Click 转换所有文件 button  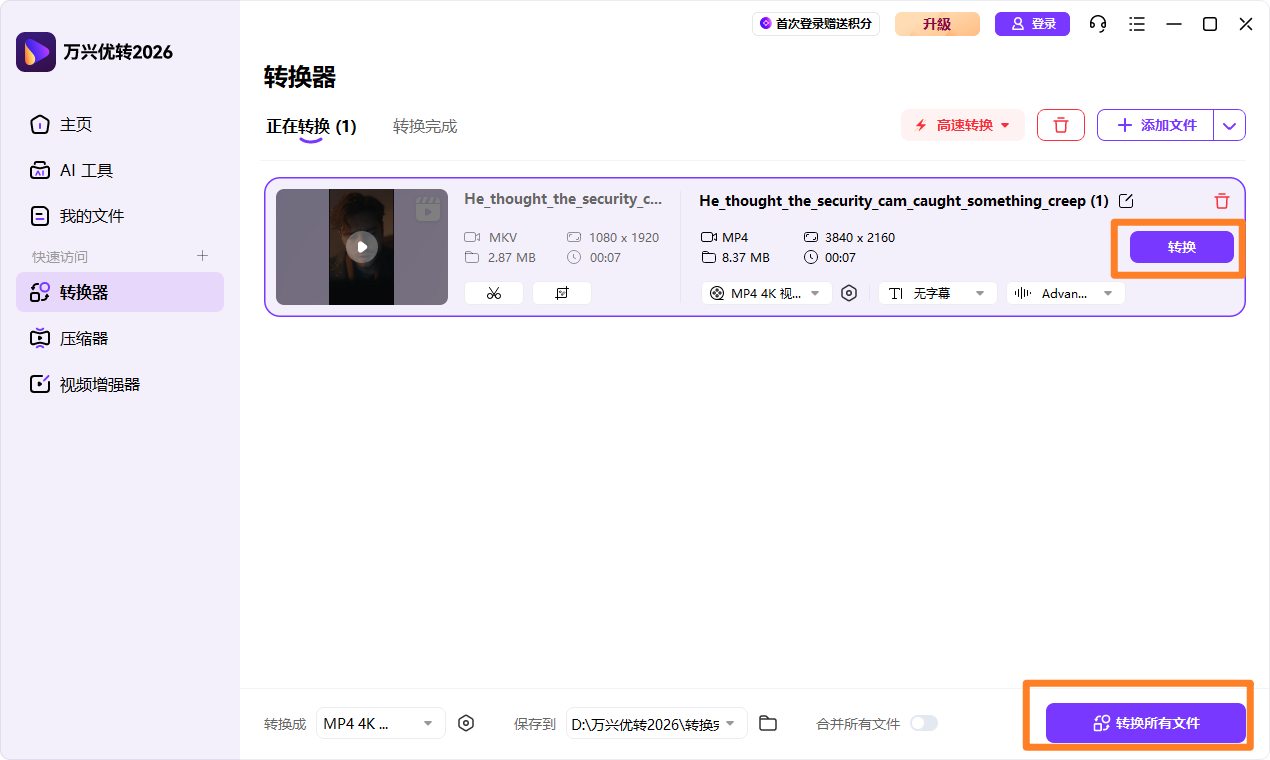(1146, 723)
